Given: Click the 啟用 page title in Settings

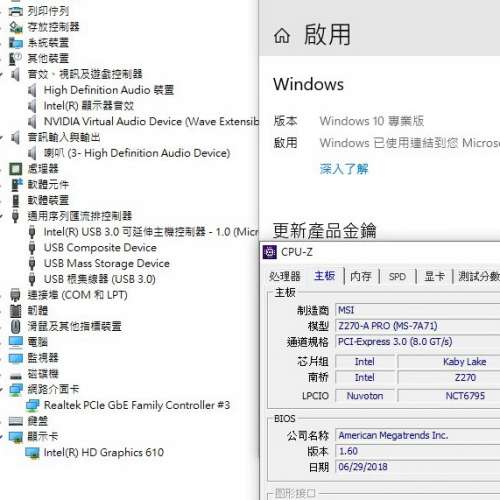Looking at the screenshot, I should pyautogui.click(x=327, y=35).
